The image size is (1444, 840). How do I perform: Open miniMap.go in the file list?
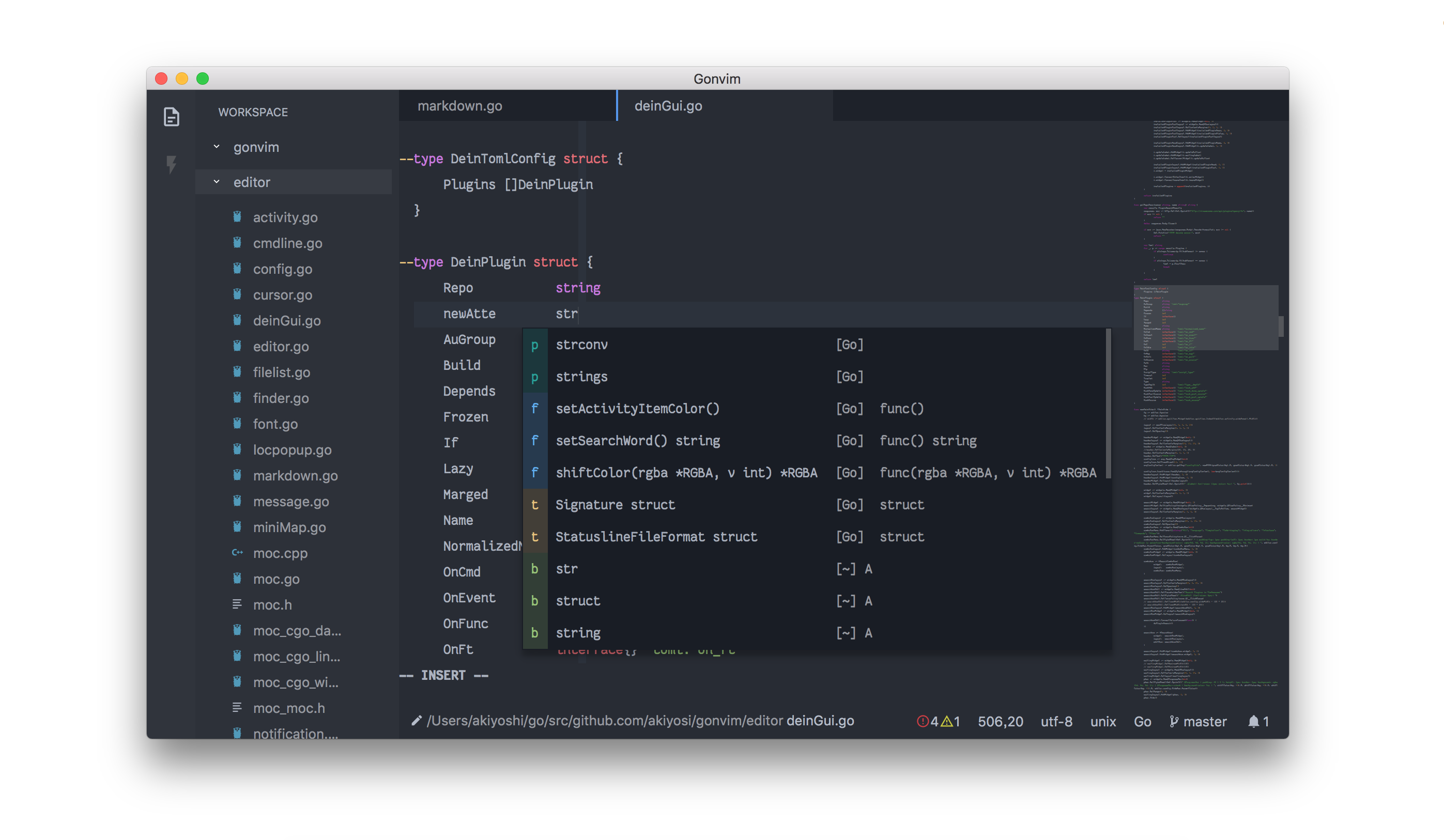[289, 527]
